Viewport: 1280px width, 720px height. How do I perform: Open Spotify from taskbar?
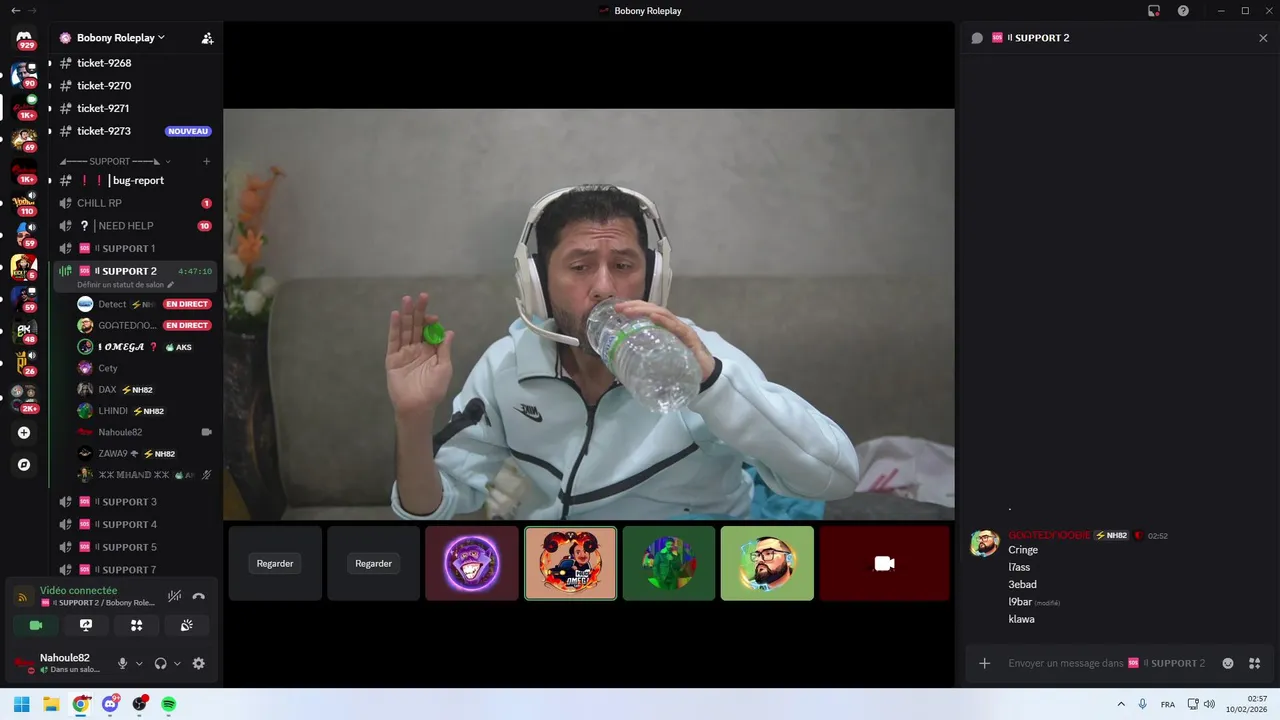169,704
